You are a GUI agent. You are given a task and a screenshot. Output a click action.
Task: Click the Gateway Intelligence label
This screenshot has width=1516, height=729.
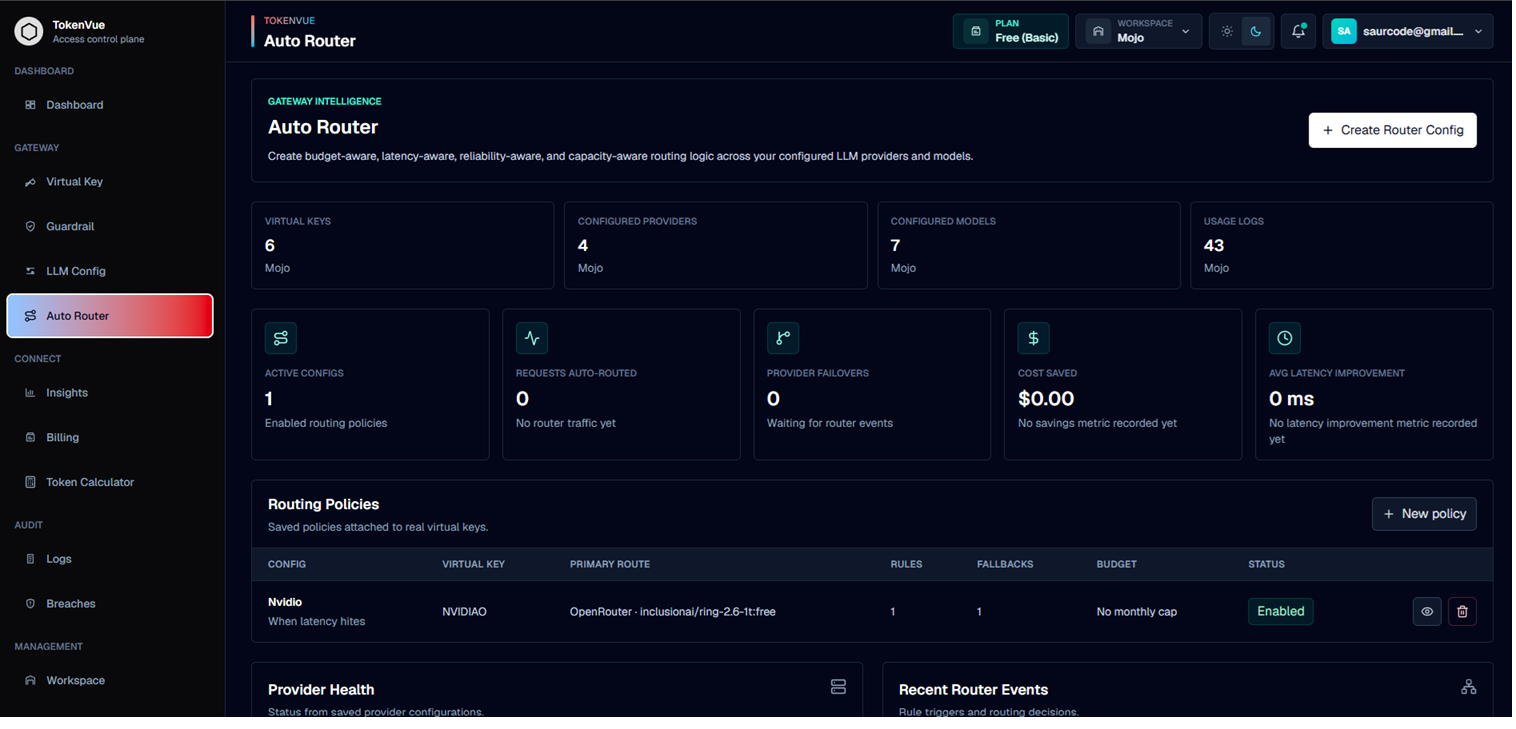click(325, 101)
